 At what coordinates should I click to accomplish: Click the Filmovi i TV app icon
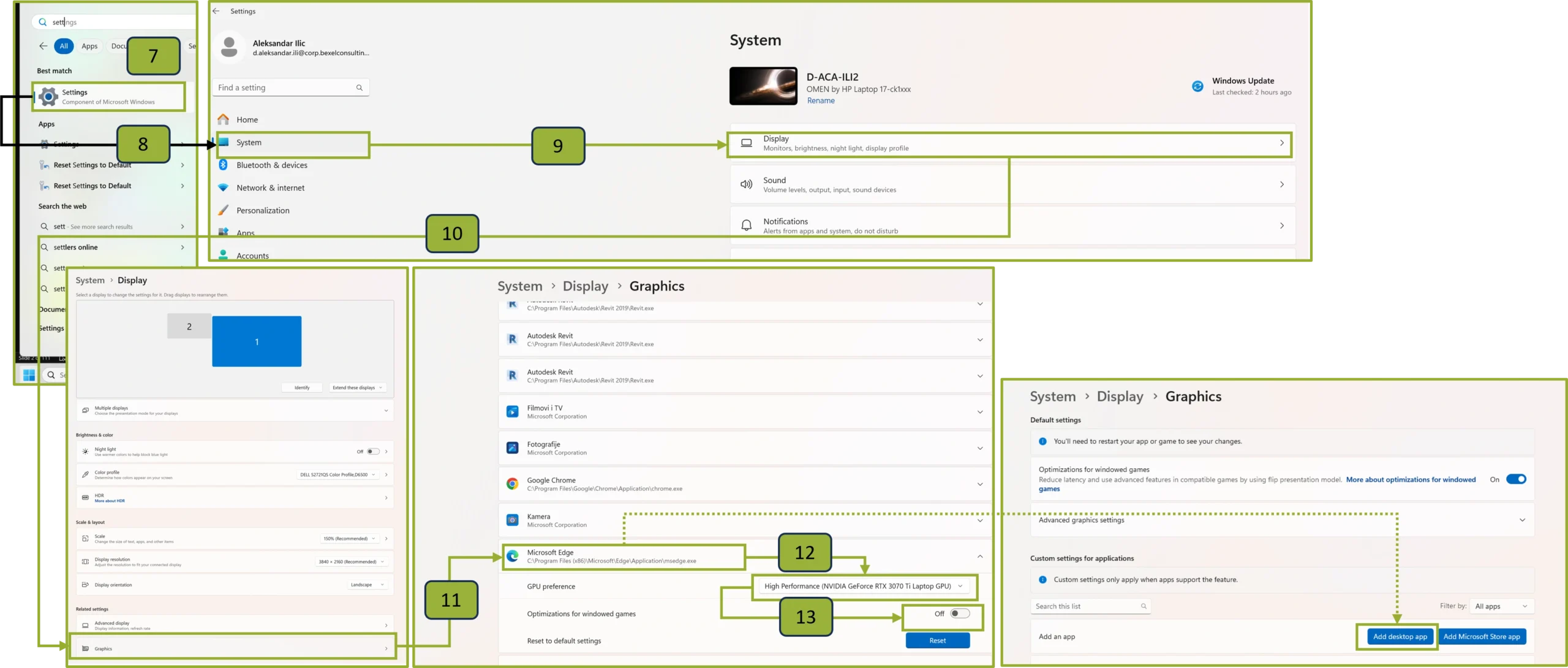pyautogui.click(x=513, y=412)
